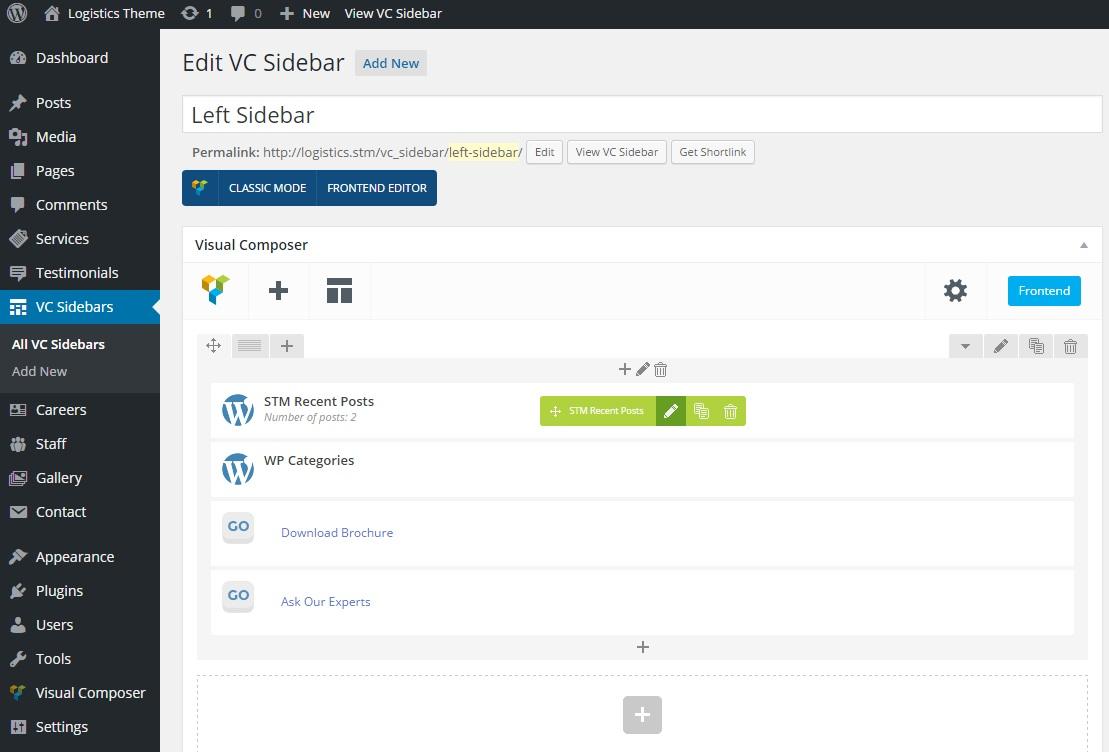Change row column layout

coord(250,346)
